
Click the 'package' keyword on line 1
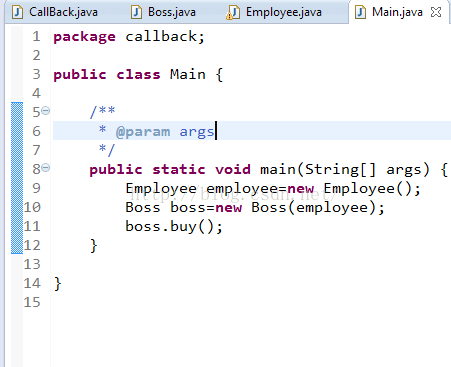coord(85,37)
